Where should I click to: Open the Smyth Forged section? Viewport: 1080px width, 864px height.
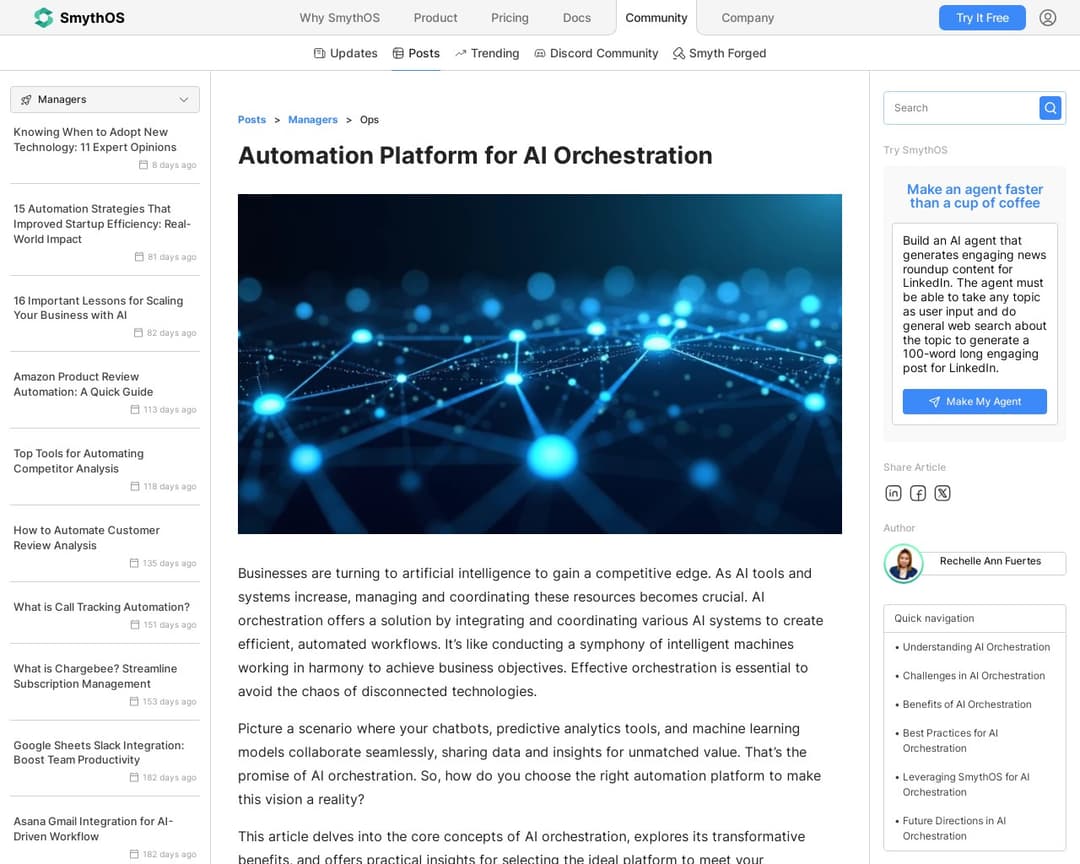[x=719, y=53]
